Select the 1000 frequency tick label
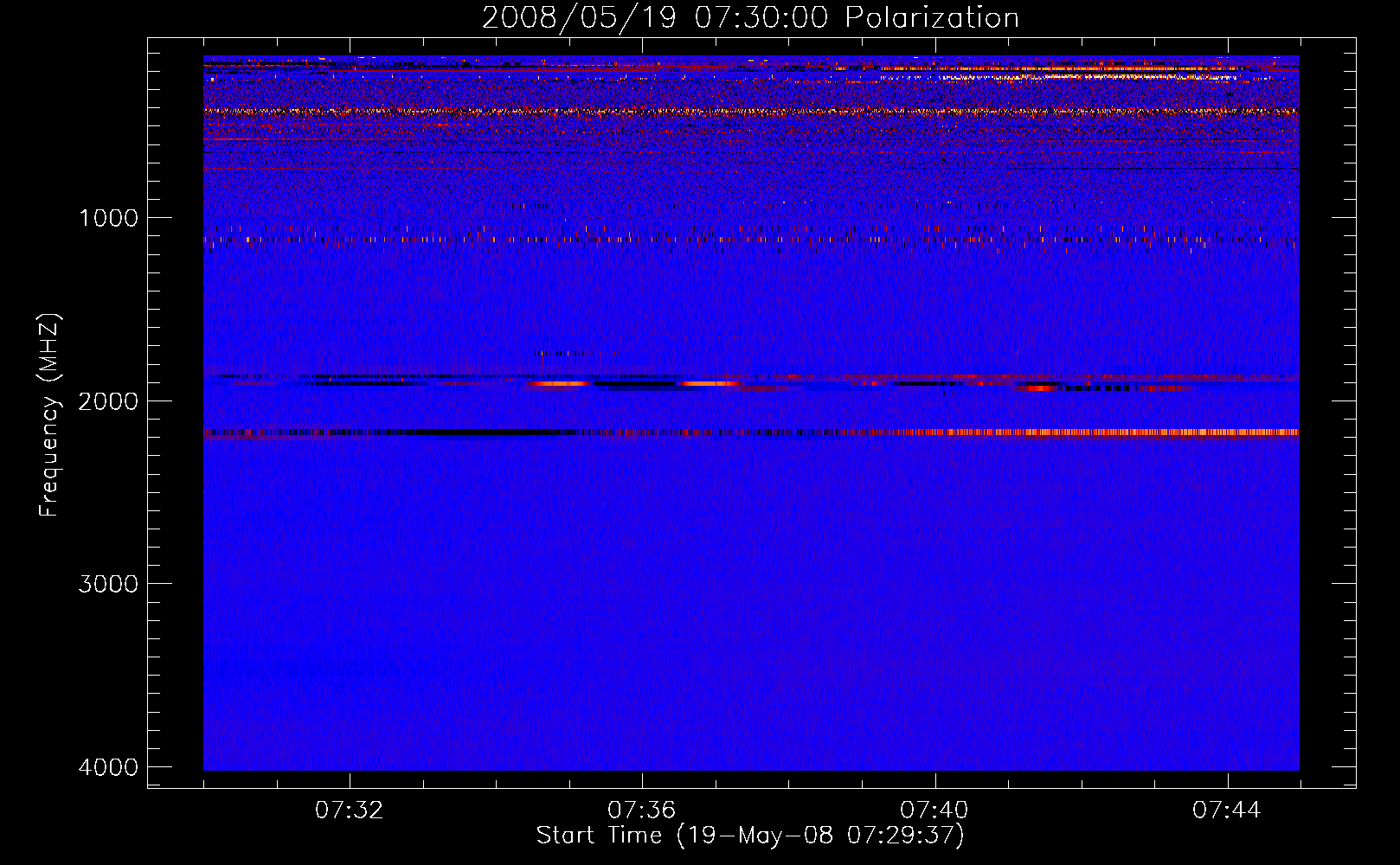 point(108,217)
